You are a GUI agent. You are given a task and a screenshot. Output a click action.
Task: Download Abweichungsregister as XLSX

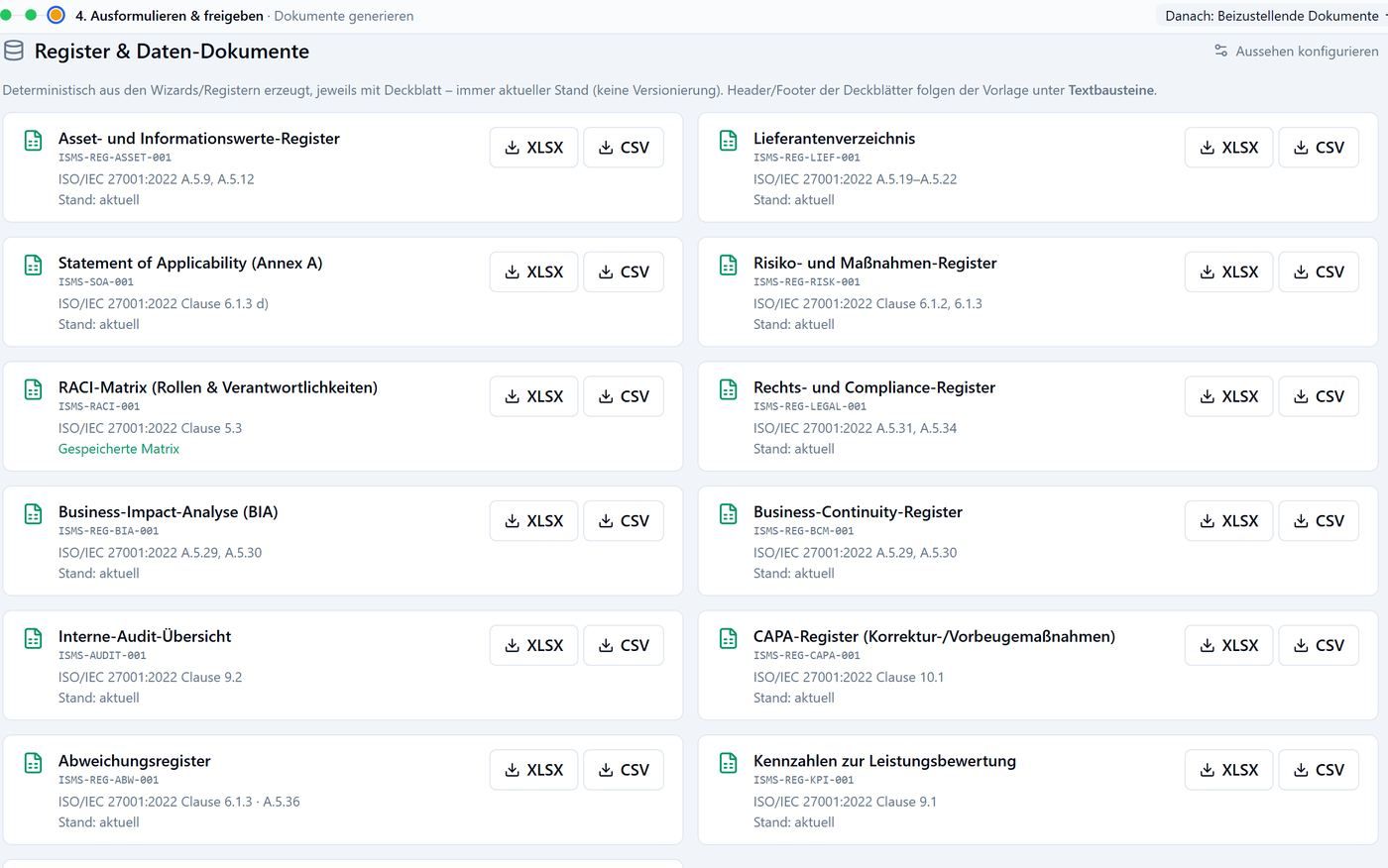click(x=533, y=770)
